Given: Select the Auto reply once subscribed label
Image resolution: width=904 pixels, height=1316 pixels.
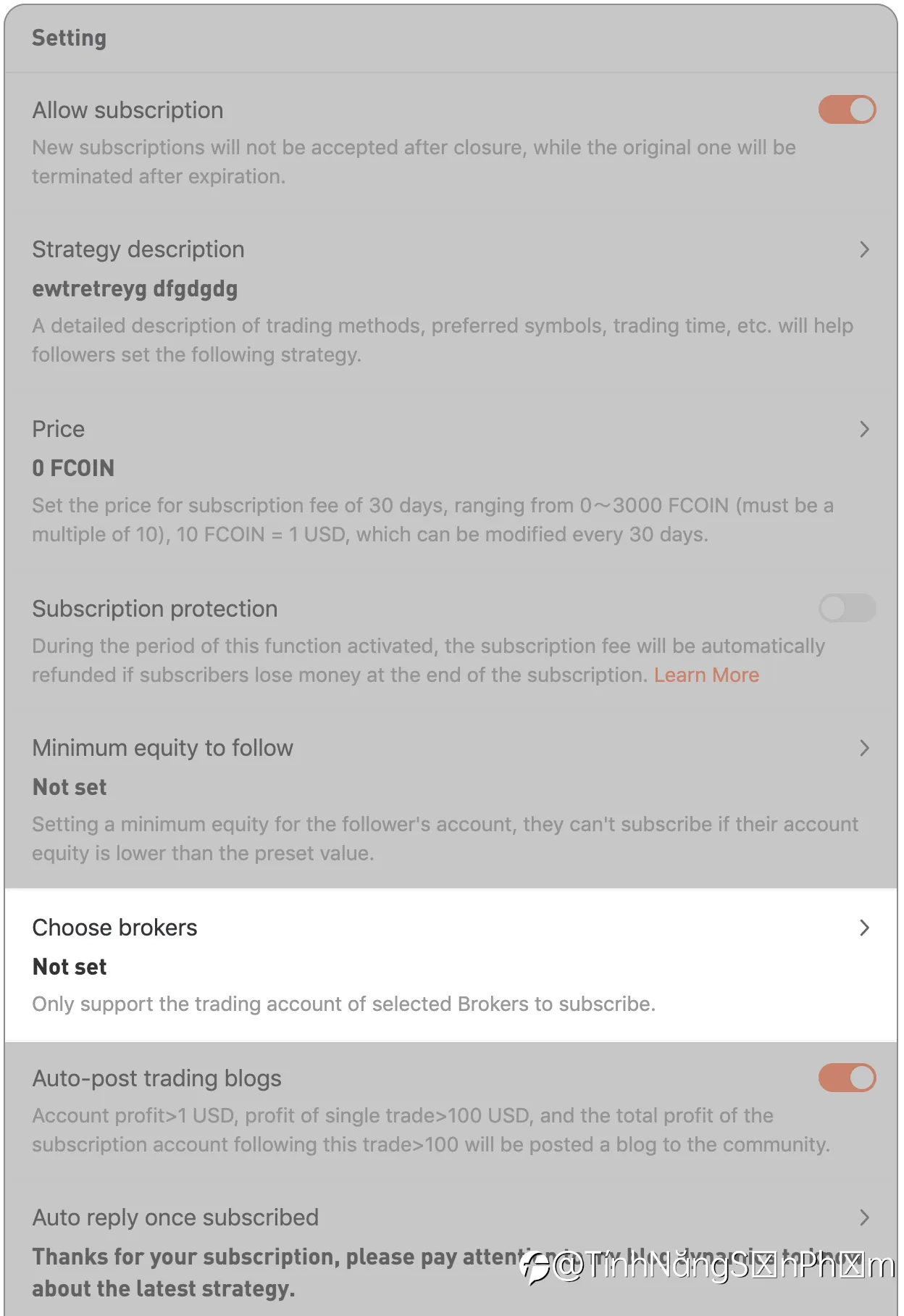Looking at the screenshot, I should click(x=175, y=1217).
